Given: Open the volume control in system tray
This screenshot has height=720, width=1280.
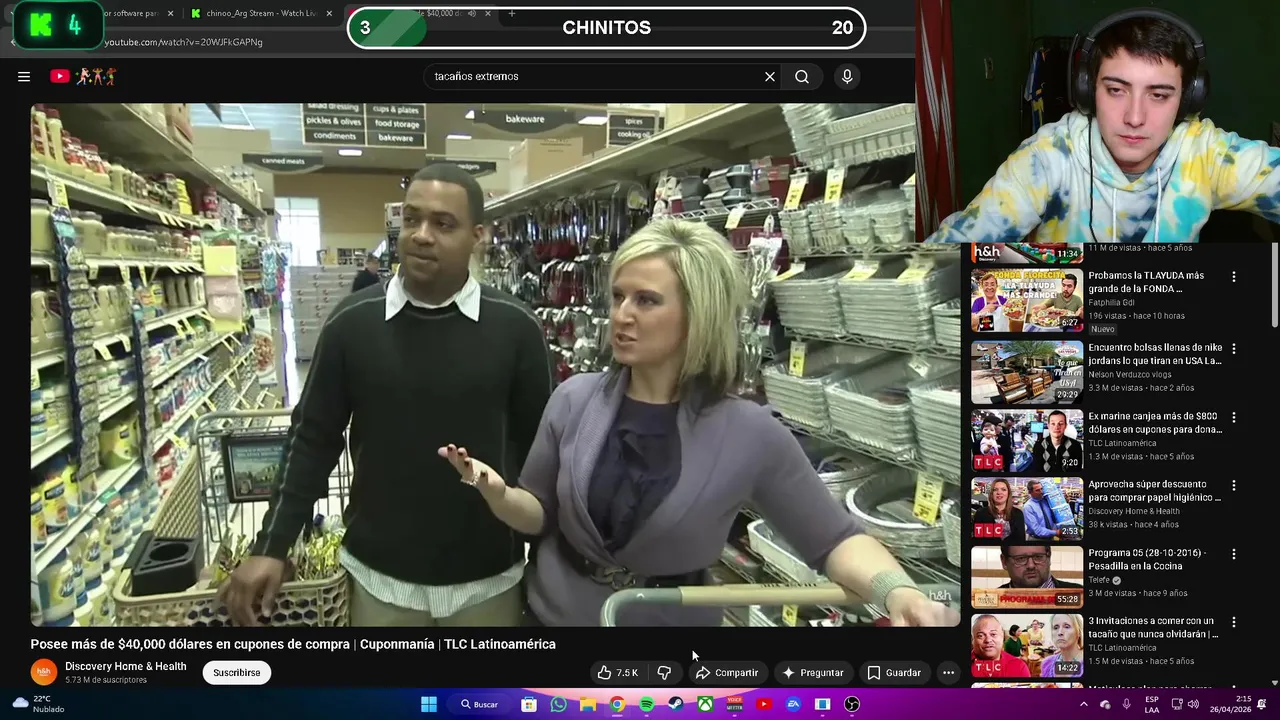Looking at the screenshot, I should click(x=1192, y=704).
